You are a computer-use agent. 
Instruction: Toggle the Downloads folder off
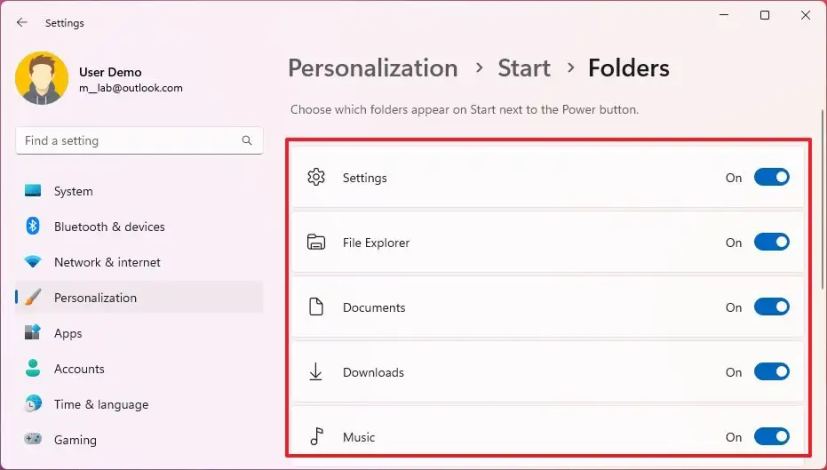pos(771,372)
